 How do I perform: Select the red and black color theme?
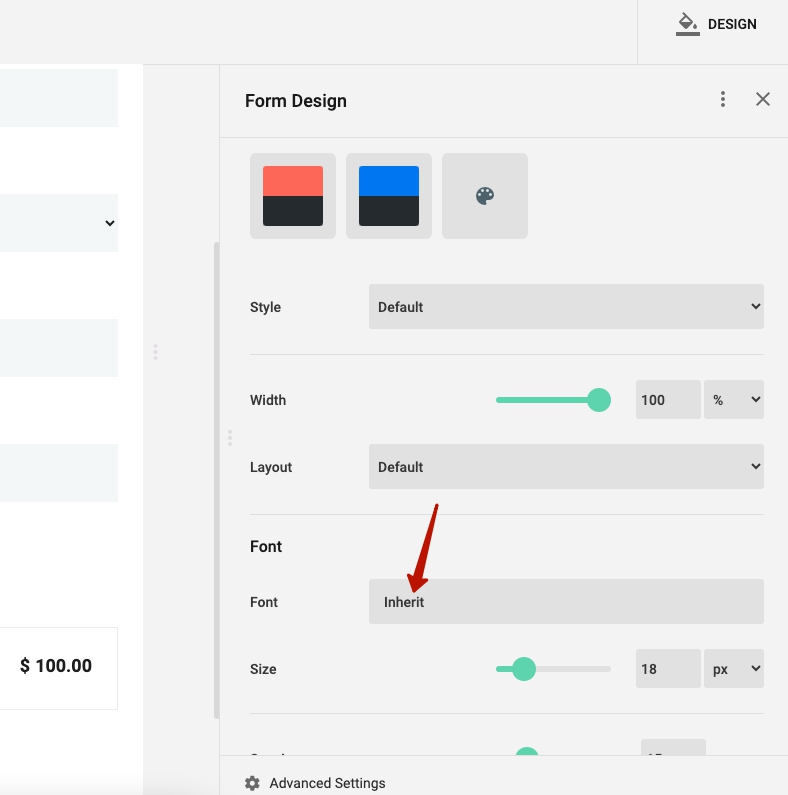tap(293, 196)
